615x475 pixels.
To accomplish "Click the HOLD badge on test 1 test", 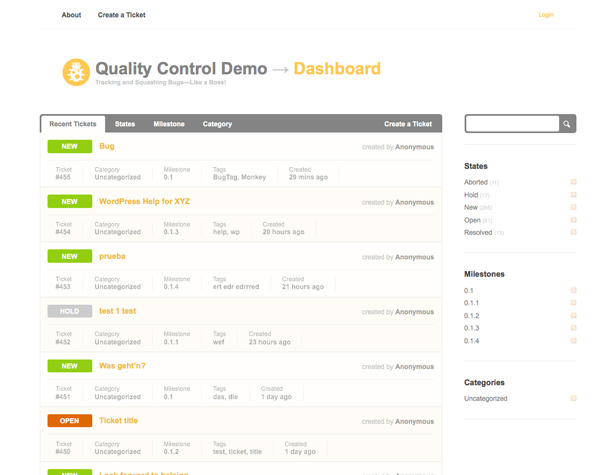I will point(70,311).
